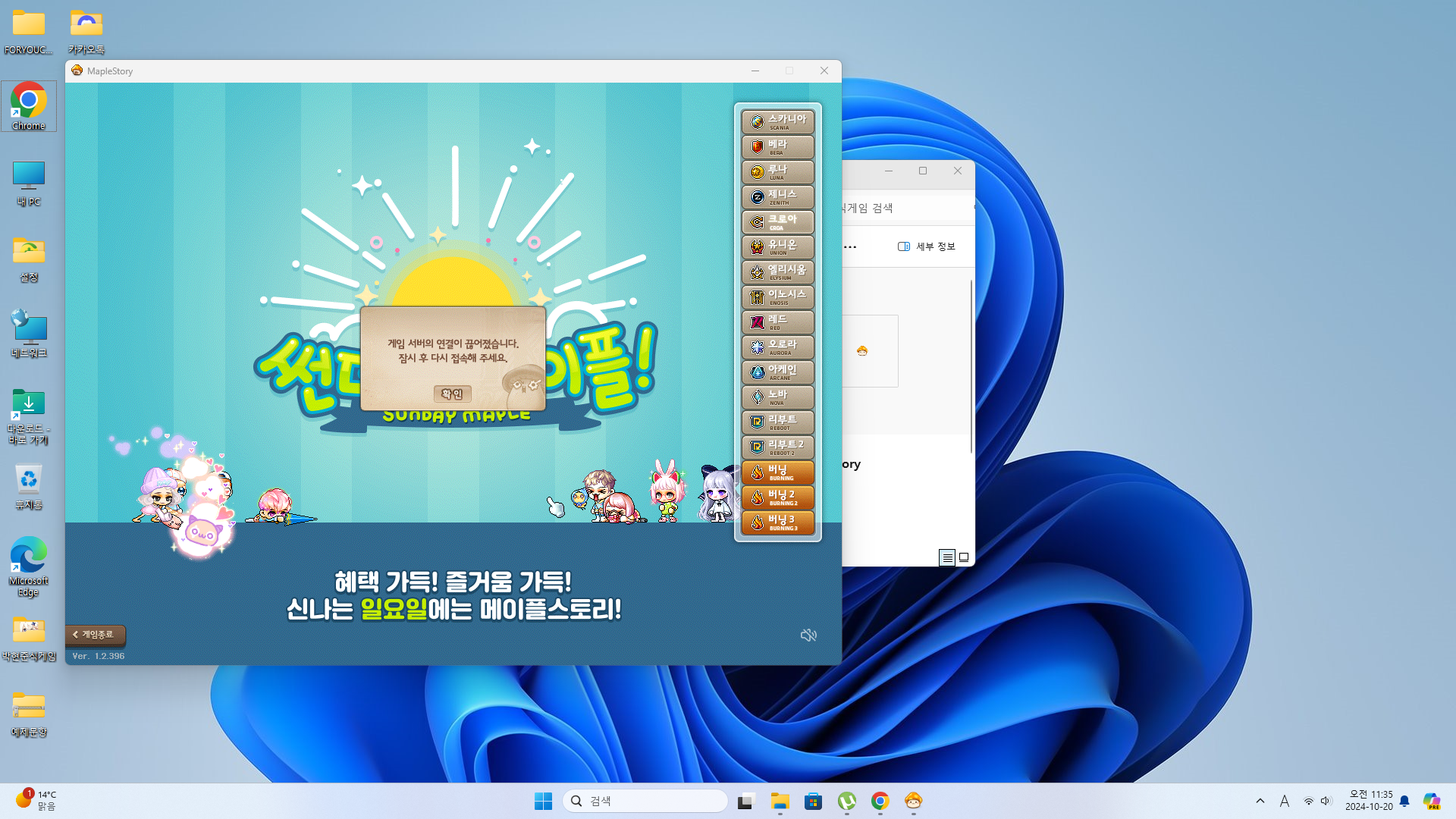Open Chrome from the taskbar
The image size is (1456, 819).
pos(880,801)
